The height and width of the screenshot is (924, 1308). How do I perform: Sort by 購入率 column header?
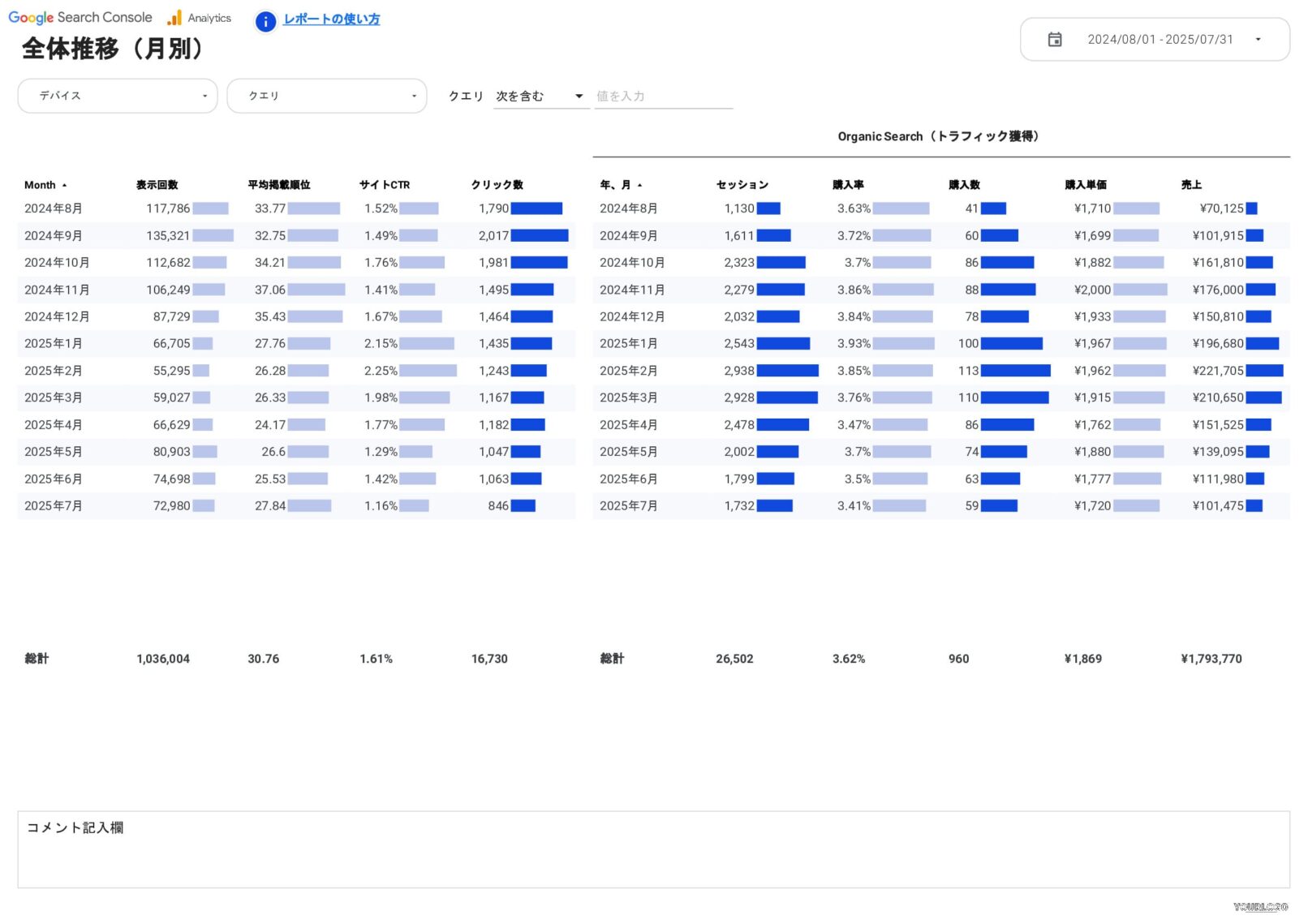(x=848, y=185)
